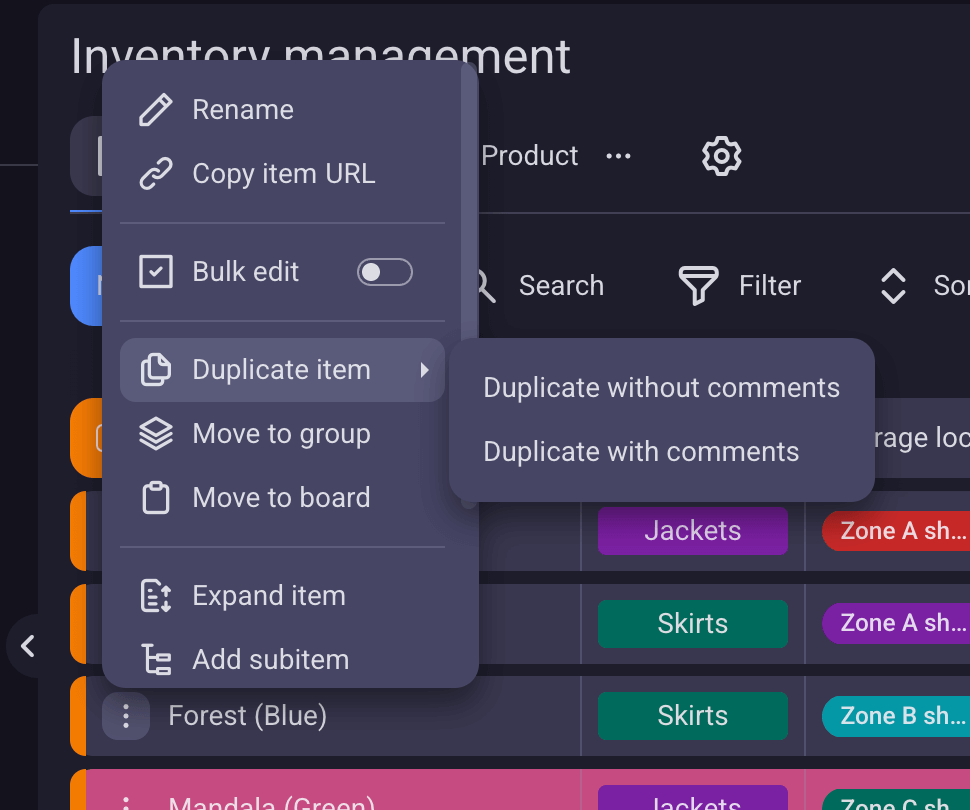Choose Duplicate without comments
This screenshot has width=970, height=810.
pos(661,387)
